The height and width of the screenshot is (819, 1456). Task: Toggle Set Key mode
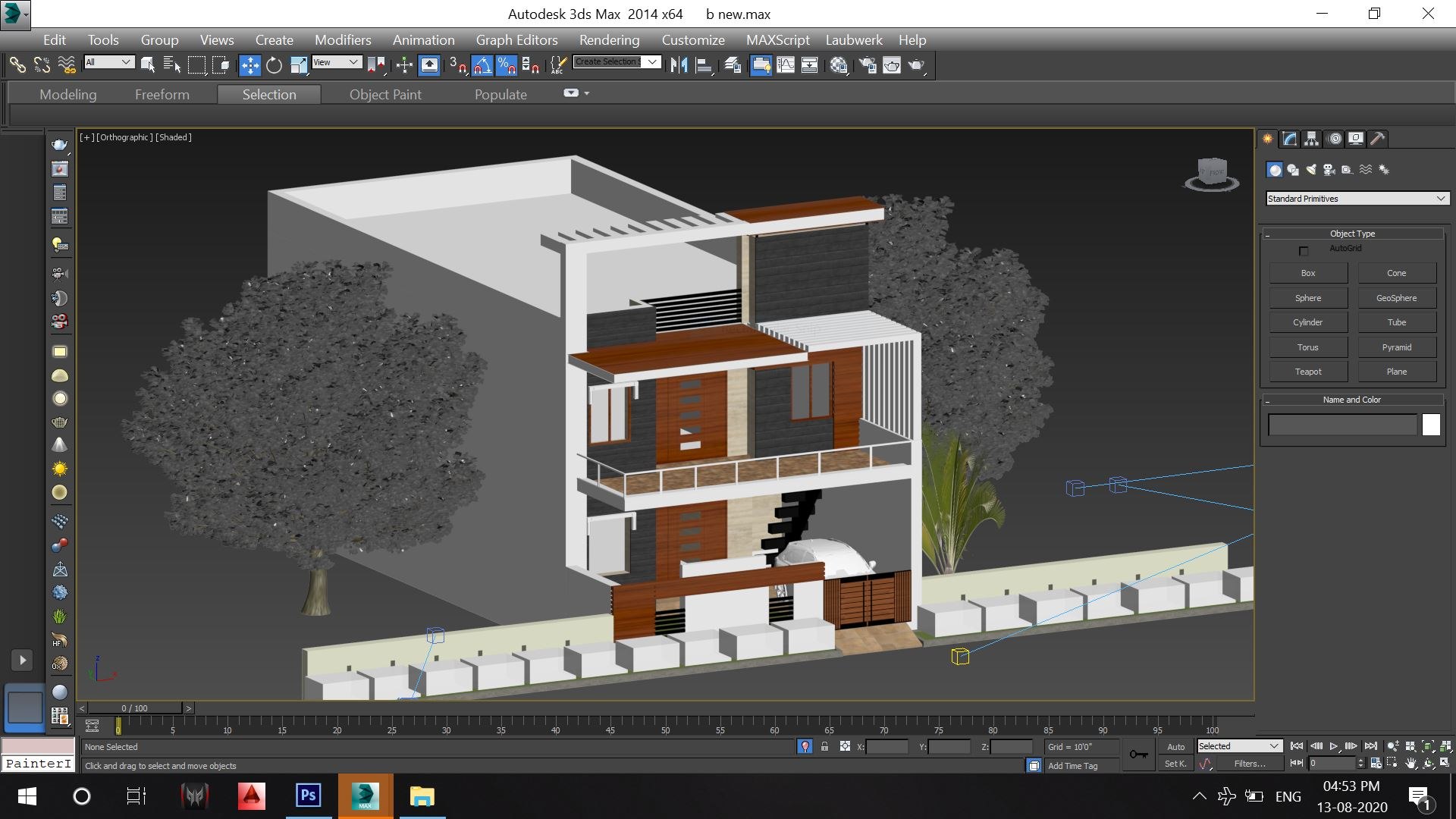pos(1175,764)
